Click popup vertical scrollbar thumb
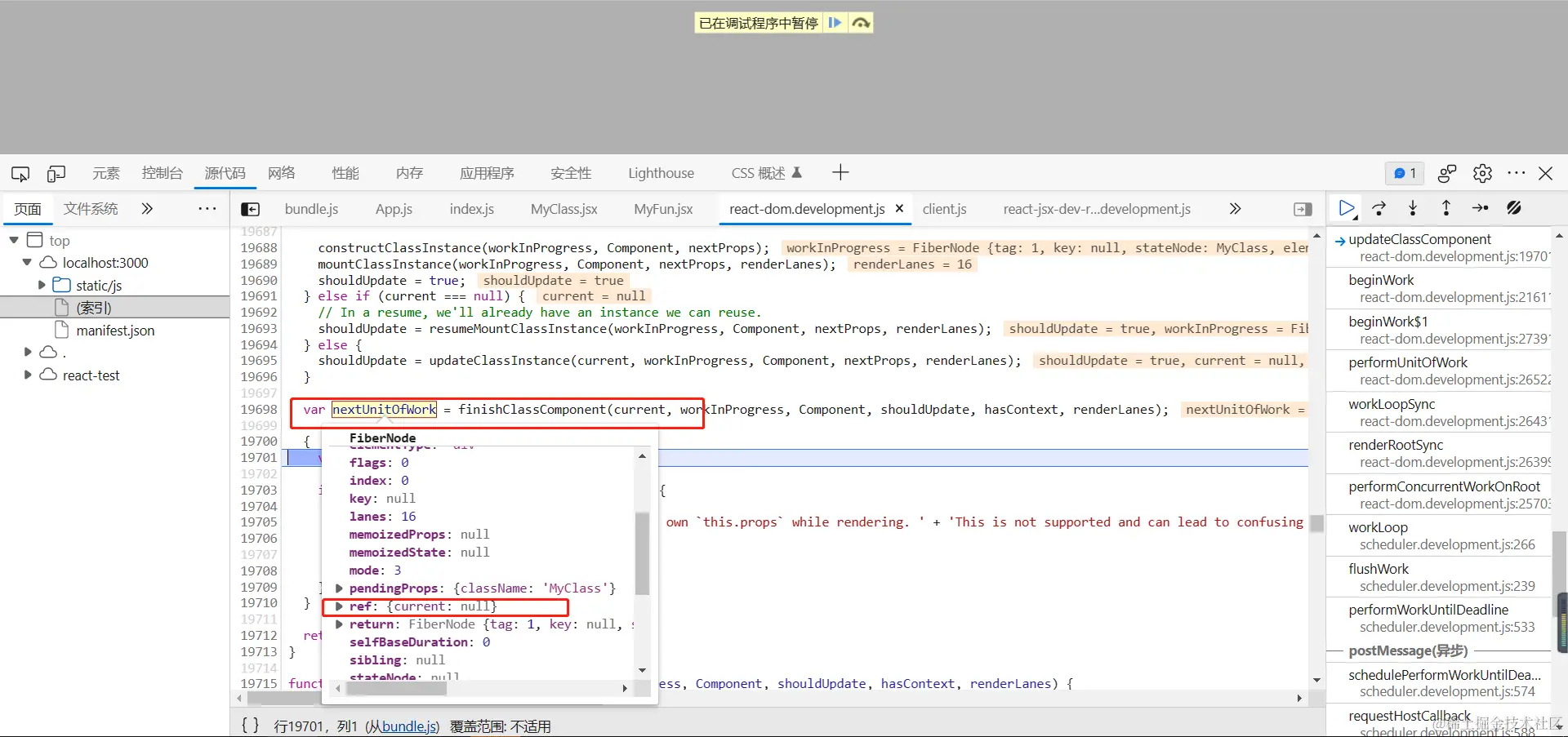1568x737 pixels. pos(642,553)
